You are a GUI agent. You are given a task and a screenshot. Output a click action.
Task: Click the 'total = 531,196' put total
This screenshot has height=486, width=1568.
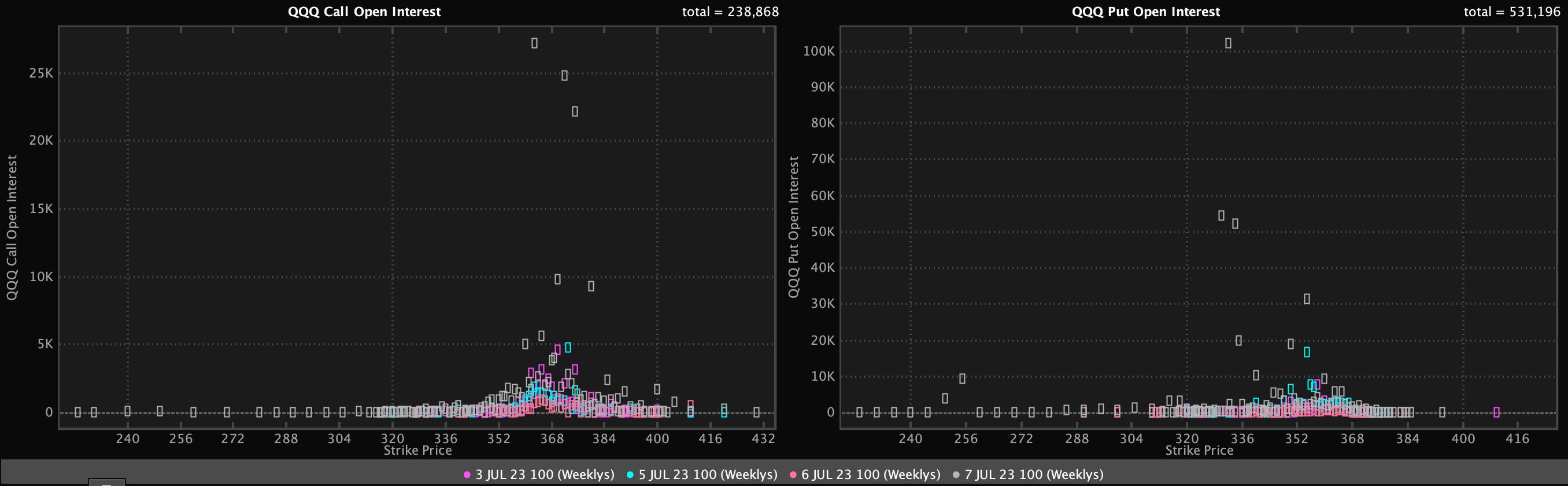1512,12
